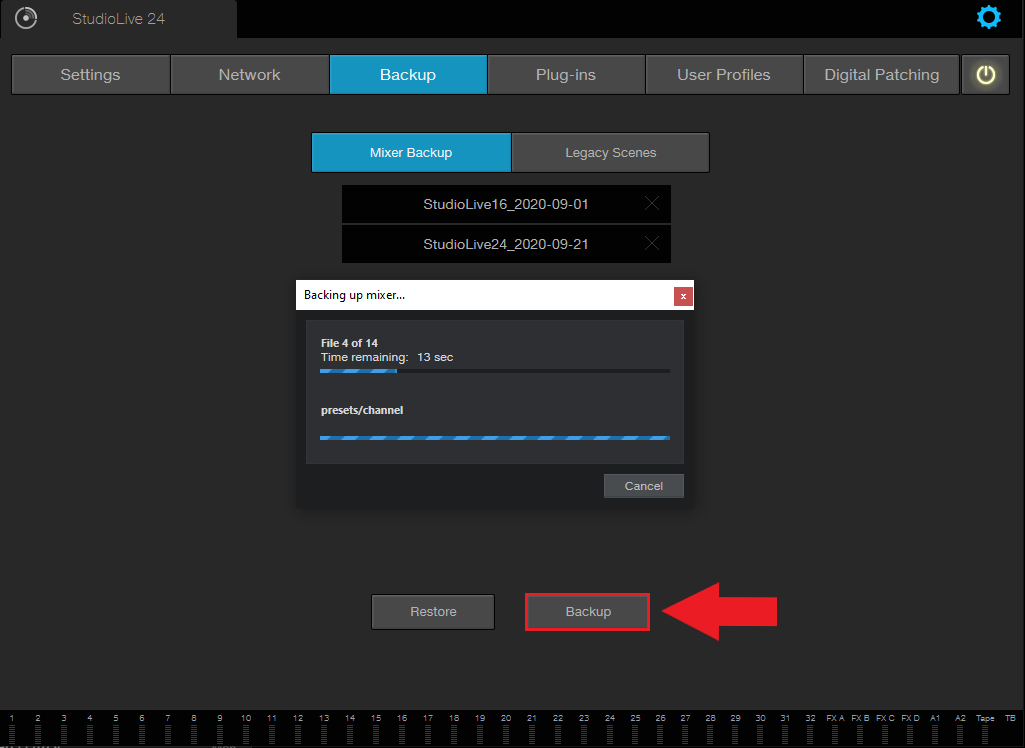The height and width of the screenshot is (748, 1025).
Task: Open the Settings tab
Action: click(91, 75)
